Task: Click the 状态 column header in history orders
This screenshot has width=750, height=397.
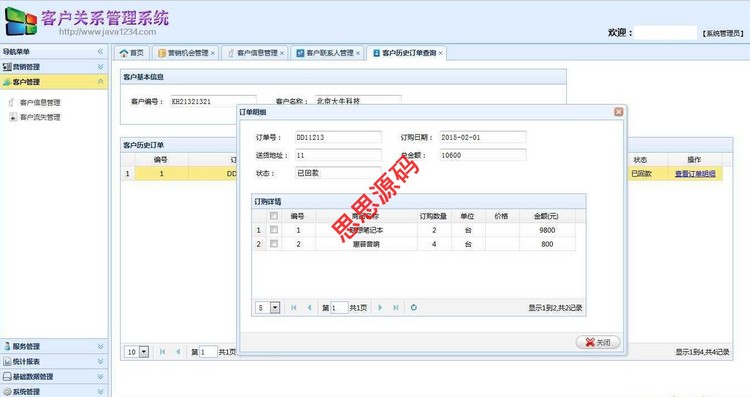Action: tap(640, 160)
